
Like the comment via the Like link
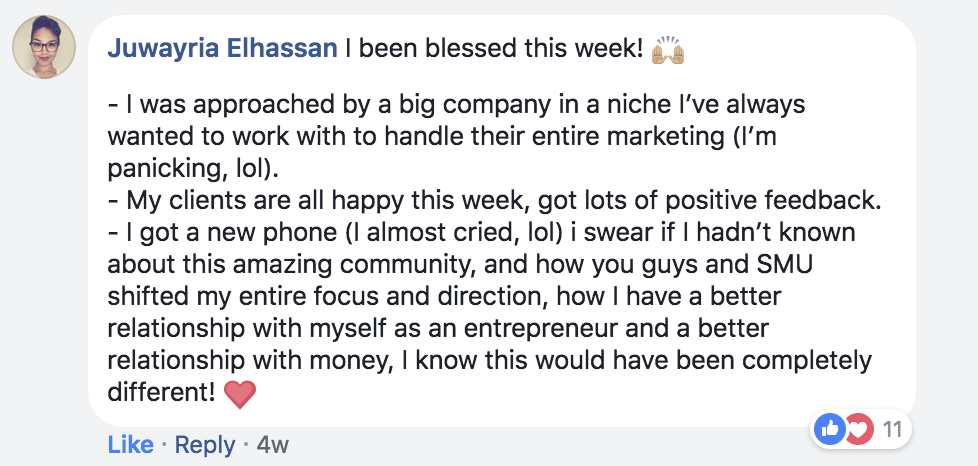(x=130, y=445)
